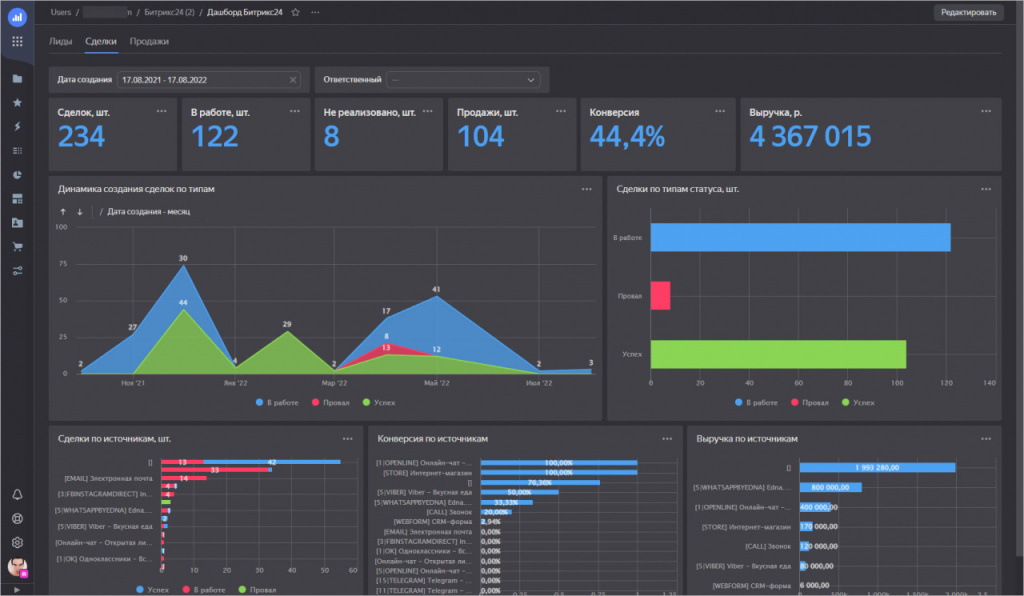The image size is (1024, 596).
Task: Open menu of Не реализовано widget
Action: tap(428, 112)
